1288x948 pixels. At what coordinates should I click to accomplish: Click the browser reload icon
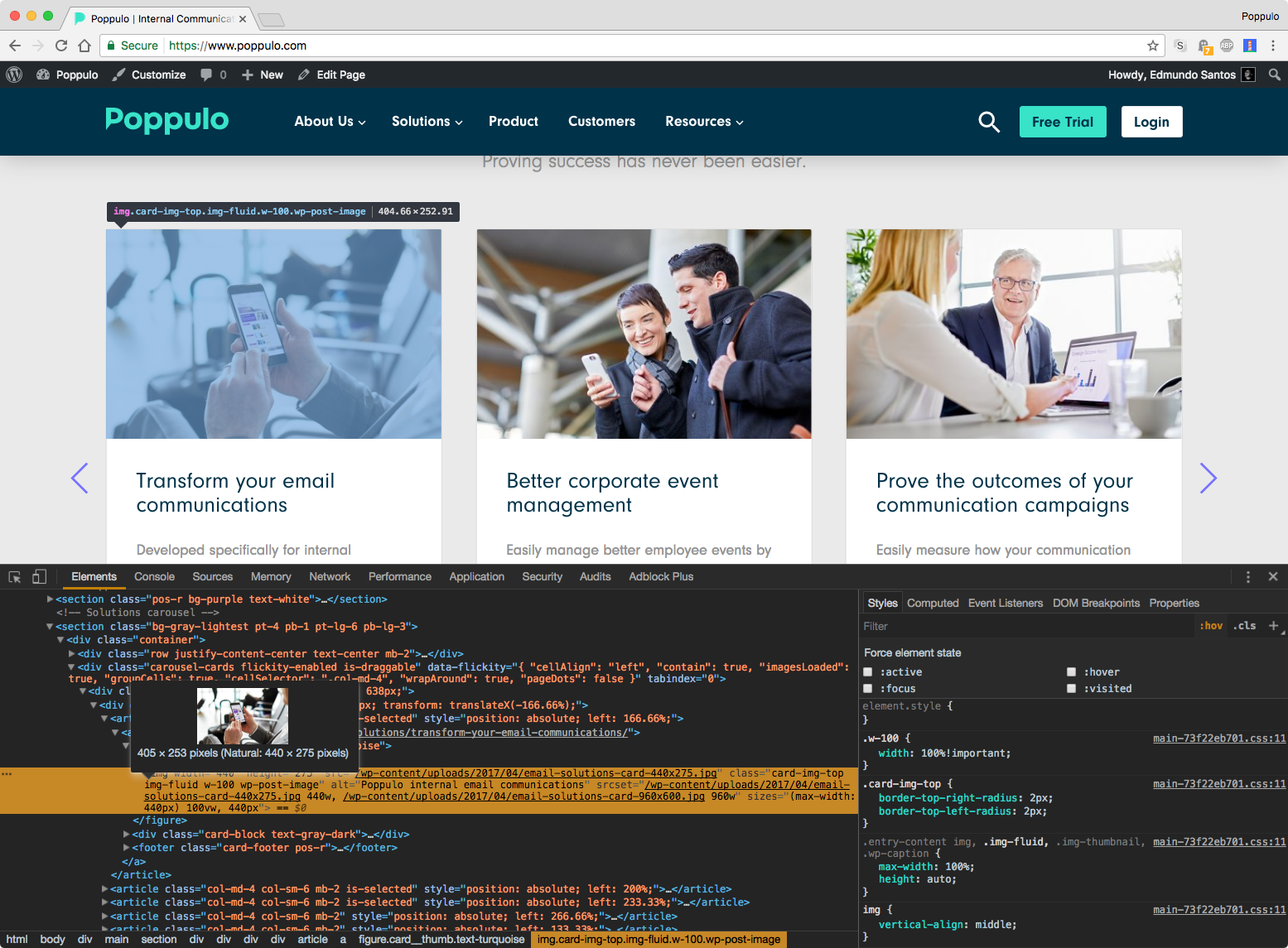tap(61, 46)
